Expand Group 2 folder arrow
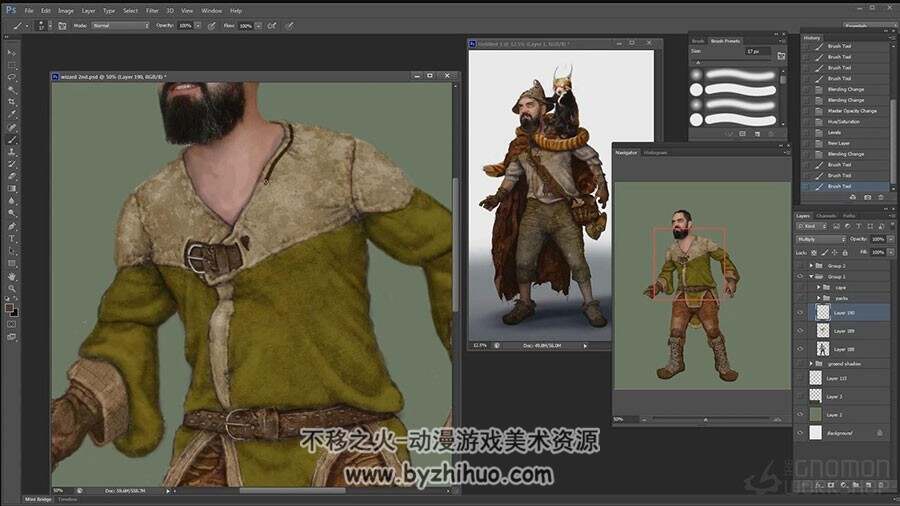Image resolution: width=900 pixels, height=506 pixels. (x=811, y=266)
